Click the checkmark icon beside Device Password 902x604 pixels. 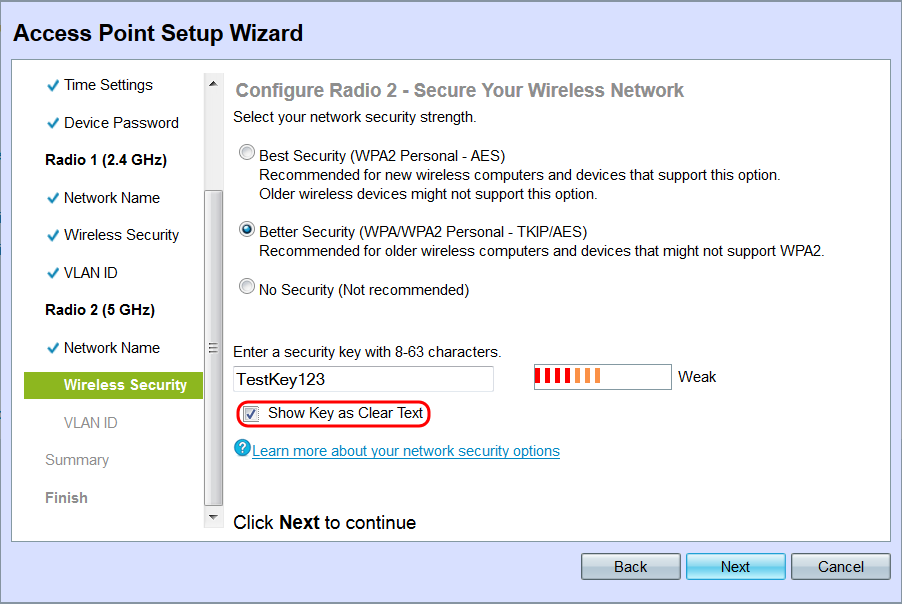(x=52, y=123)
